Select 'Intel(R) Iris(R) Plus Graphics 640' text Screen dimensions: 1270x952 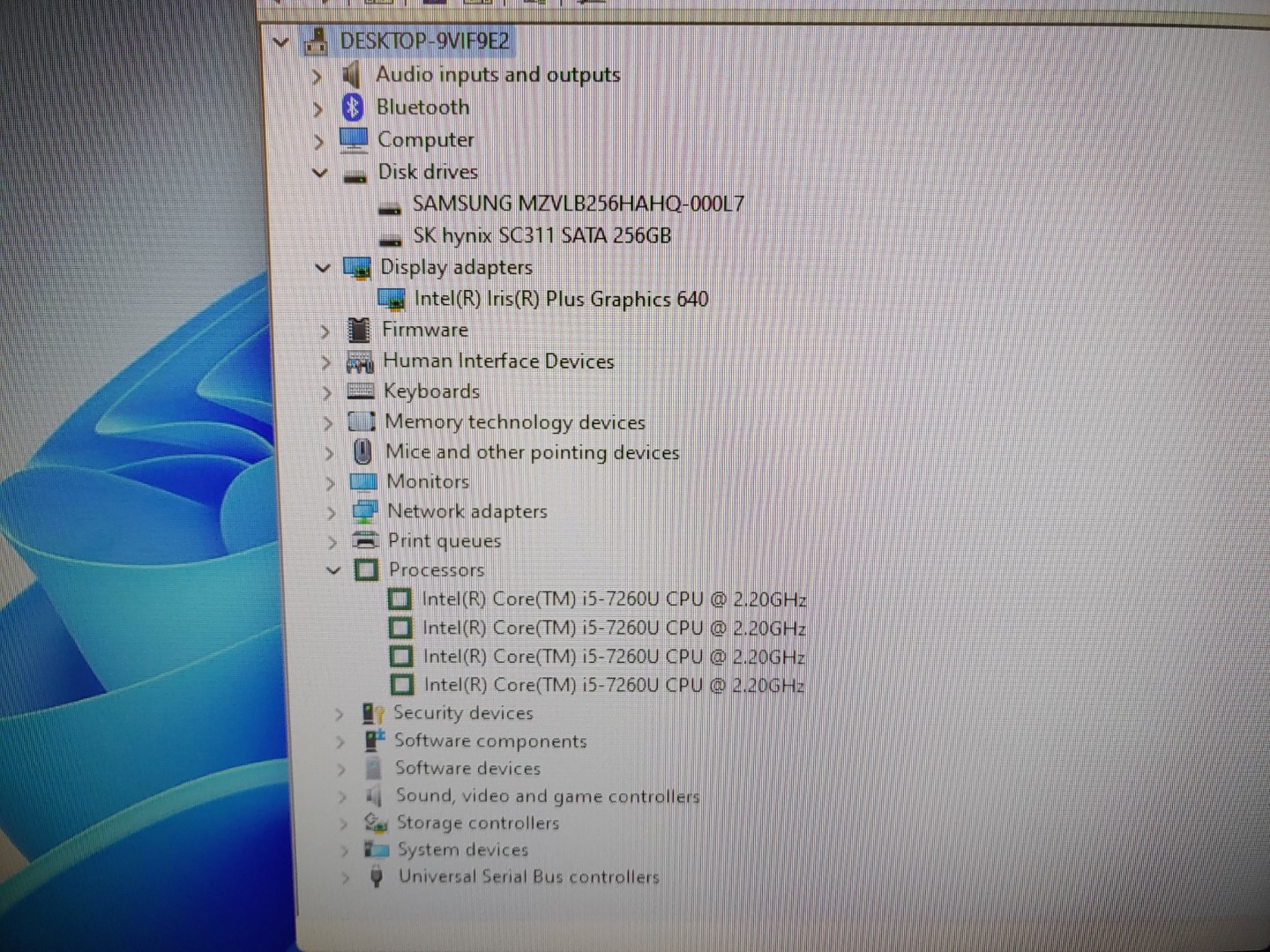click(562, 300)
